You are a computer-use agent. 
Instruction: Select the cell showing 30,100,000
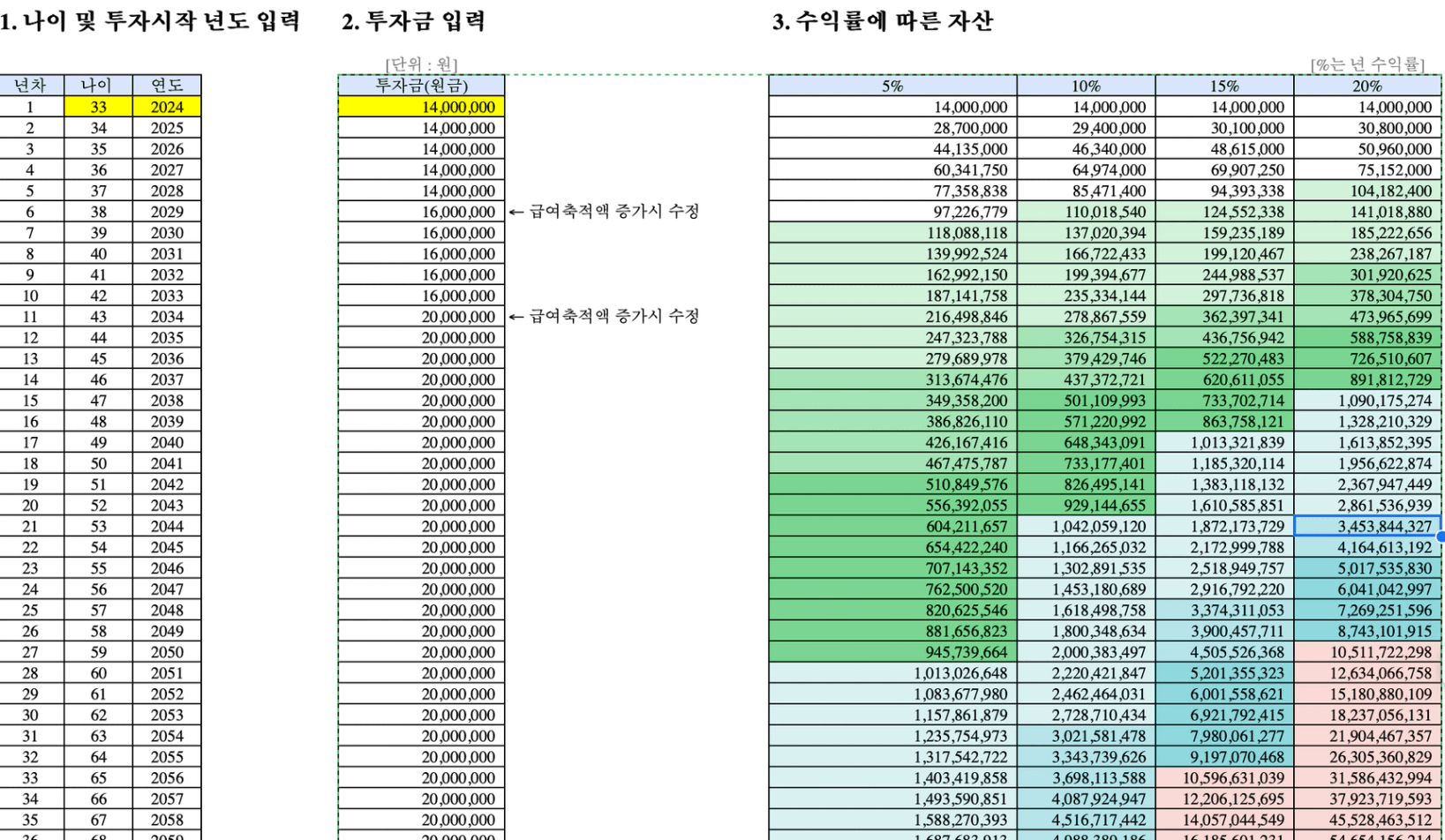1224,128
